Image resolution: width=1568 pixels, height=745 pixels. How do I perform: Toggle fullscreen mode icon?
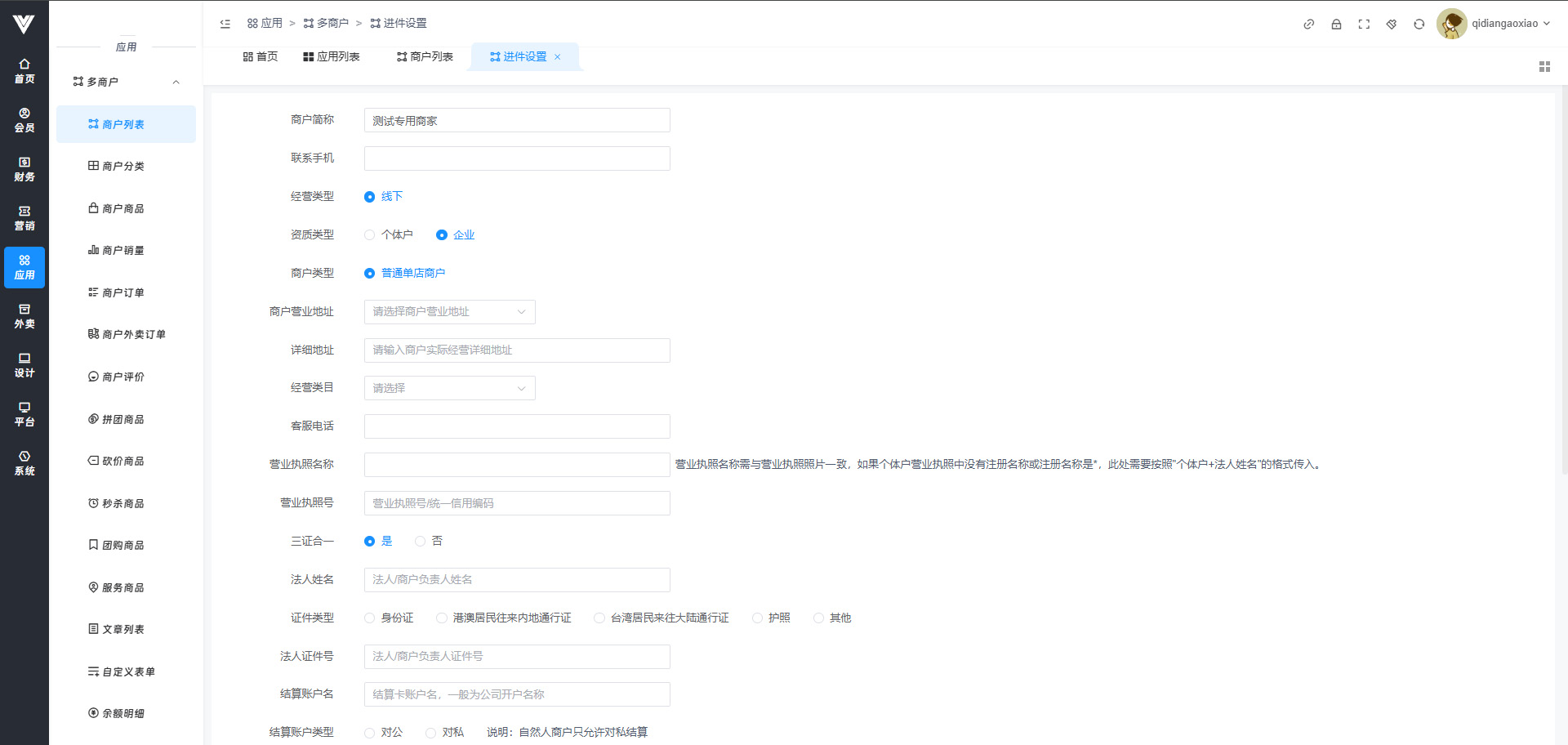click(x=1364, y=25)
